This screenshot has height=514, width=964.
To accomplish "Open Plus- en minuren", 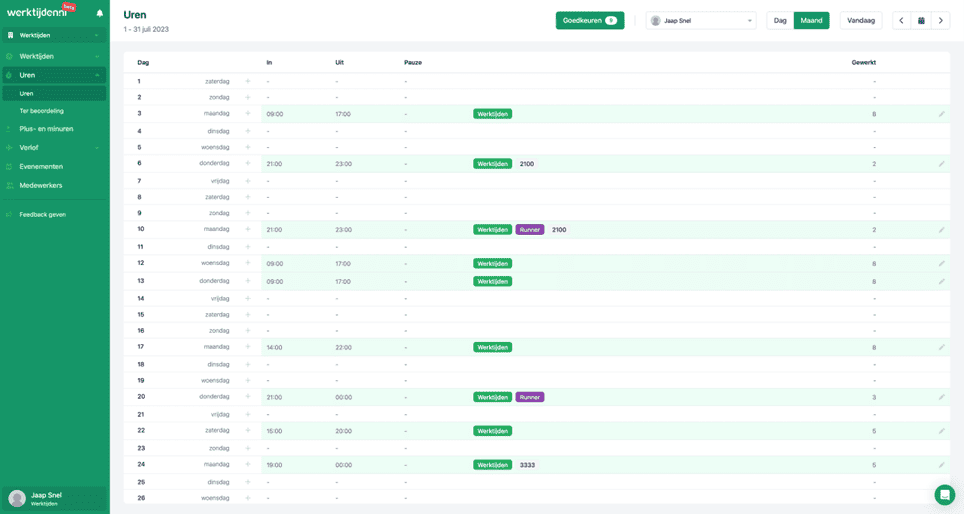I will pyautogui.click(x=46, y=128).
